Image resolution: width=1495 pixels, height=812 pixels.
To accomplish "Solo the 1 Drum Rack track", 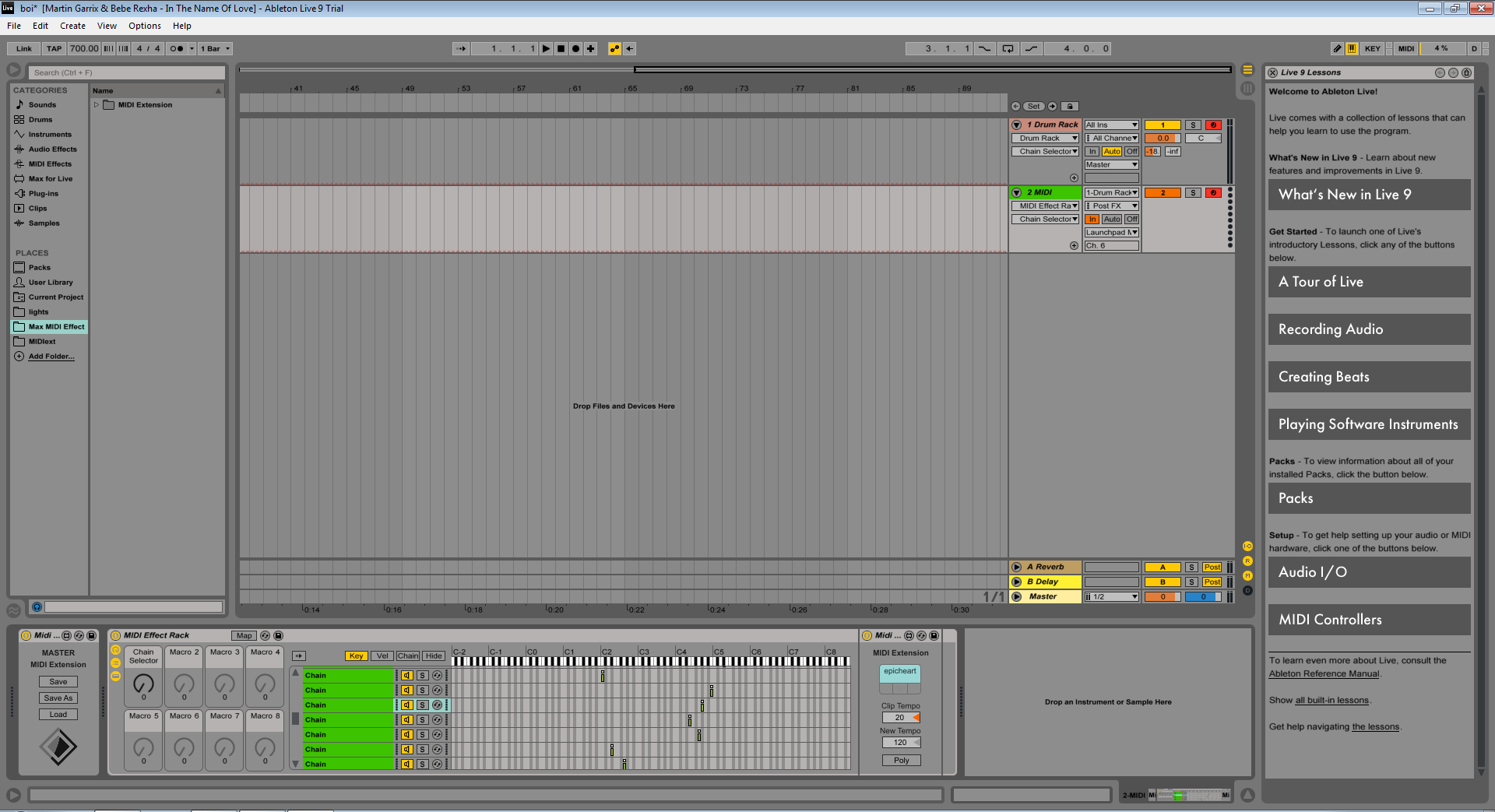I will 1193,125.
